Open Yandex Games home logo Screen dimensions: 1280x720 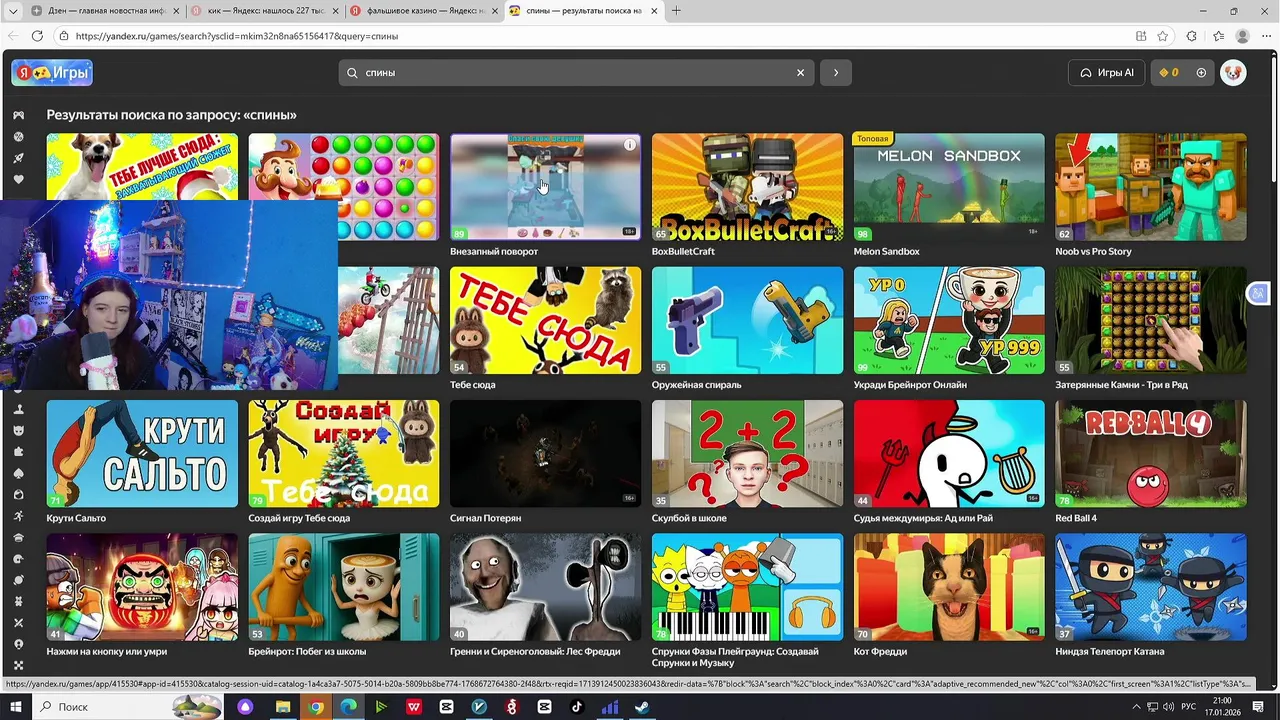pyautogui.click(x=52, y=73)
